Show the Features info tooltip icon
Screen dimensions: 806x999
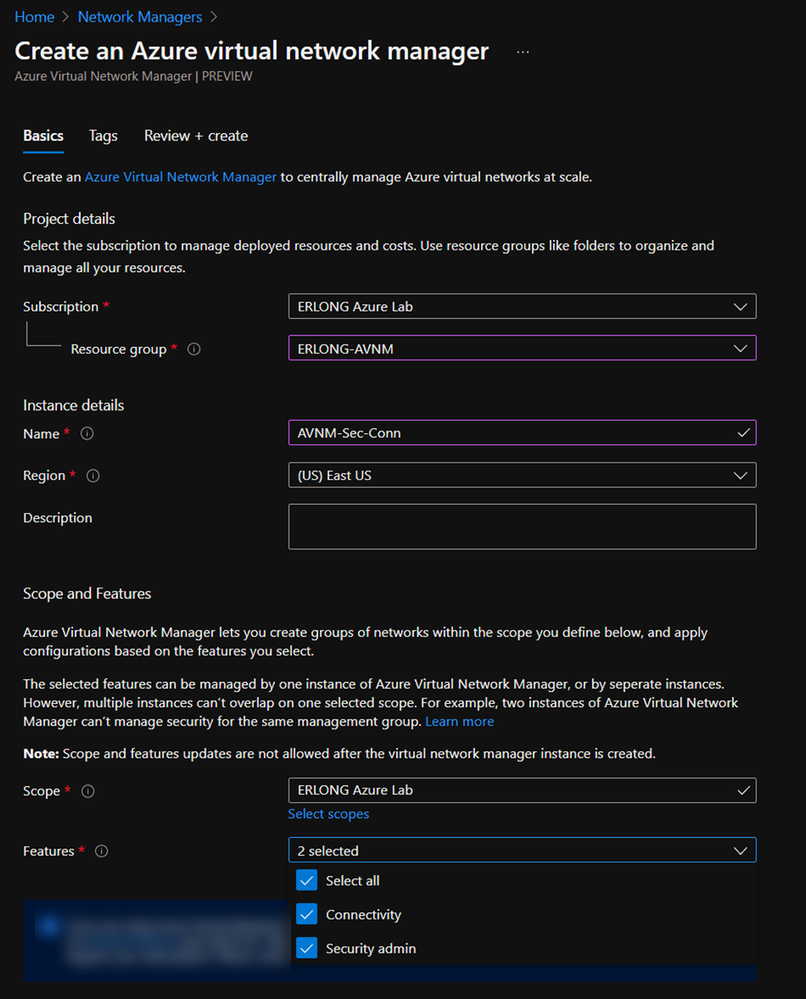[101, 851]
